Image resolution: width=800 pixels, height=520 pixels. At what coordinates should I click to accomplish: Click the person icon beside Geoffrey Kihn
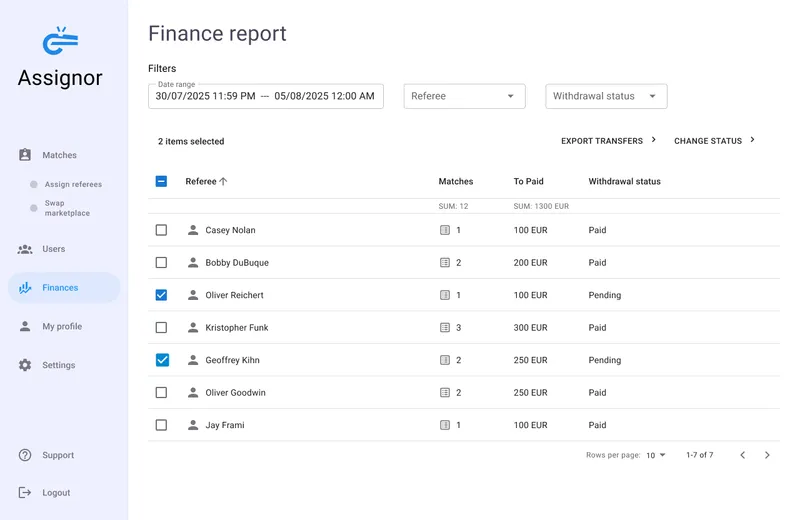pos(193,360)
